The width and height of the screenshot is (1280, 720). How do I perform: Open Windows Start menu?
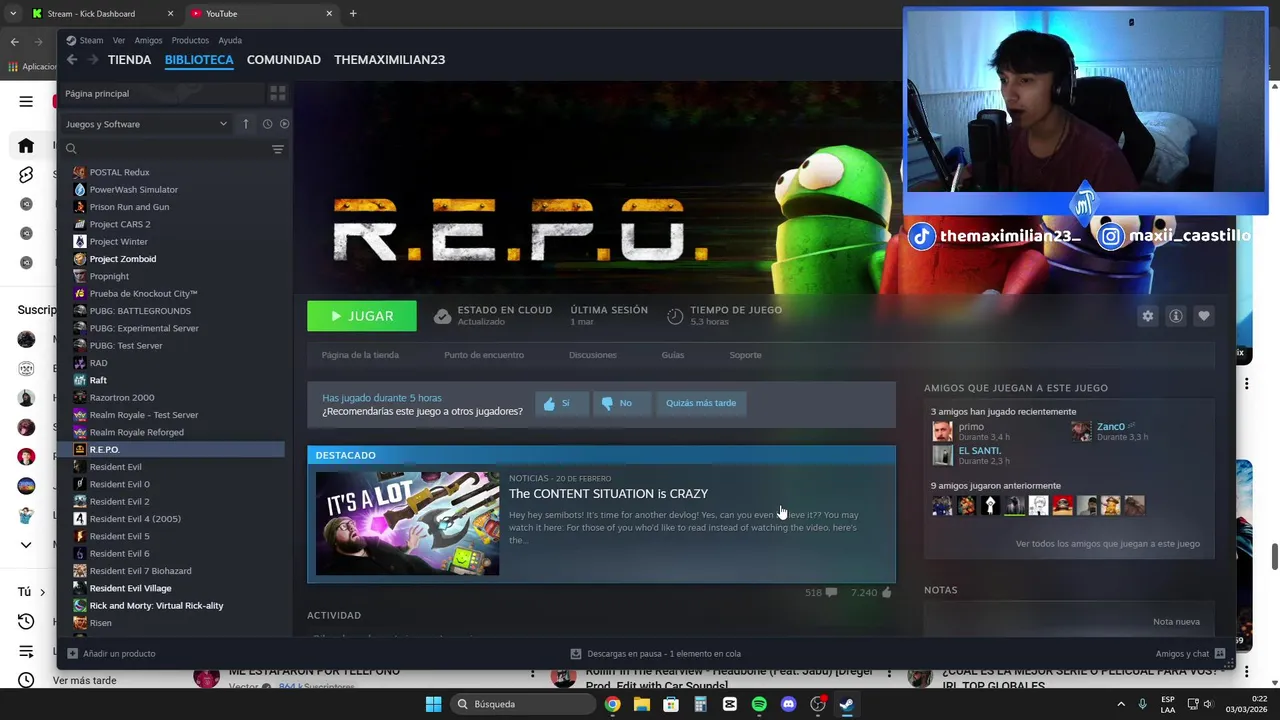tap(433, 704)
